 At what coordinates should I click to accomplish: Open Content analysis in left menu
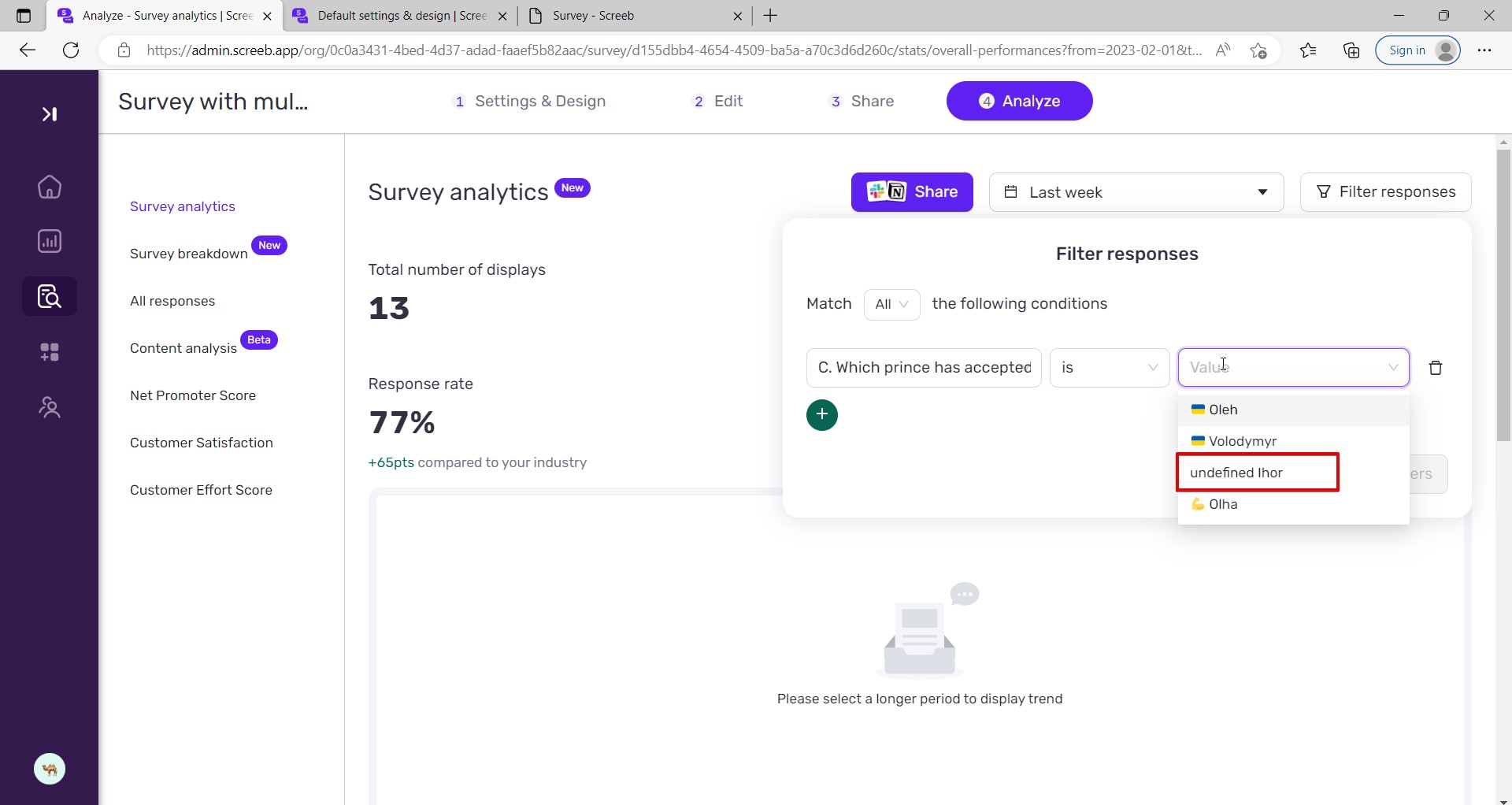tap(183, 348)
